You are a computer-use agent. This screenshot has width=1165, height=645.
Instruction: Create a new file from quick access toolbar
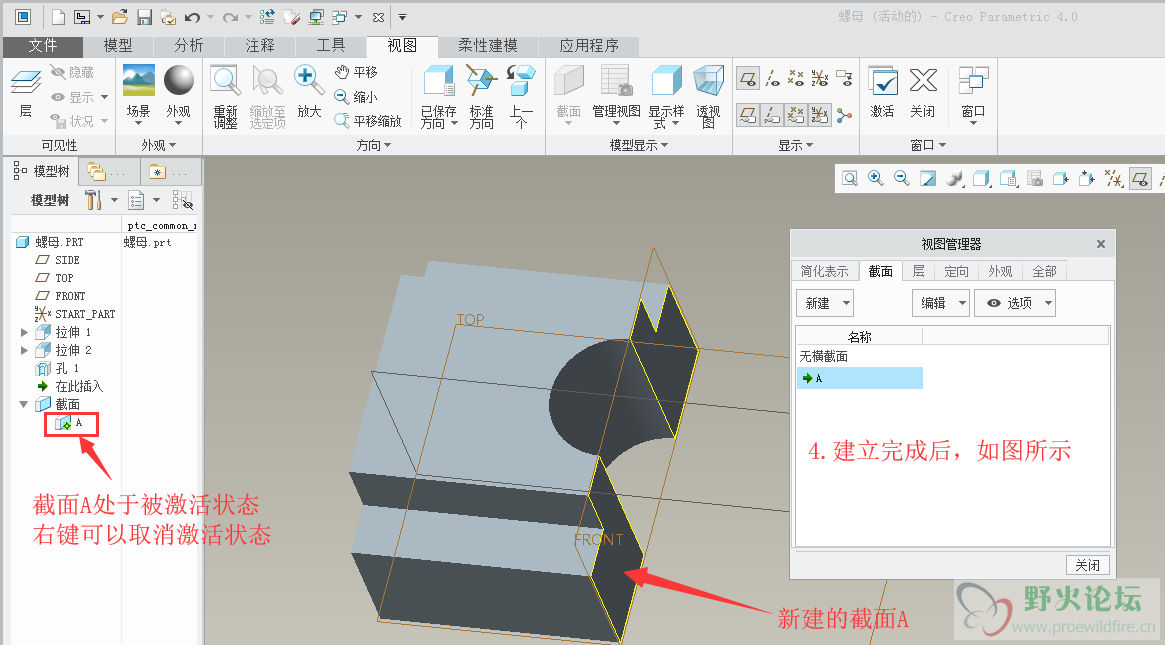click(58, 16)
